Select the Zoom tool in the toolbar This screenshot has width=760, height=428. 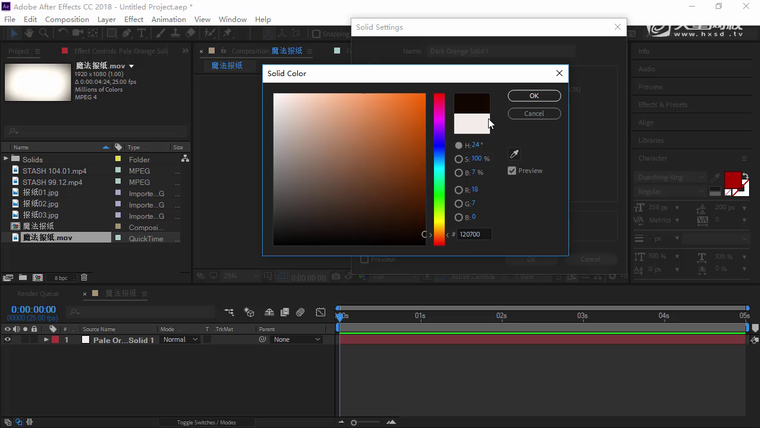pyautogui.click(x=42, y=33)
